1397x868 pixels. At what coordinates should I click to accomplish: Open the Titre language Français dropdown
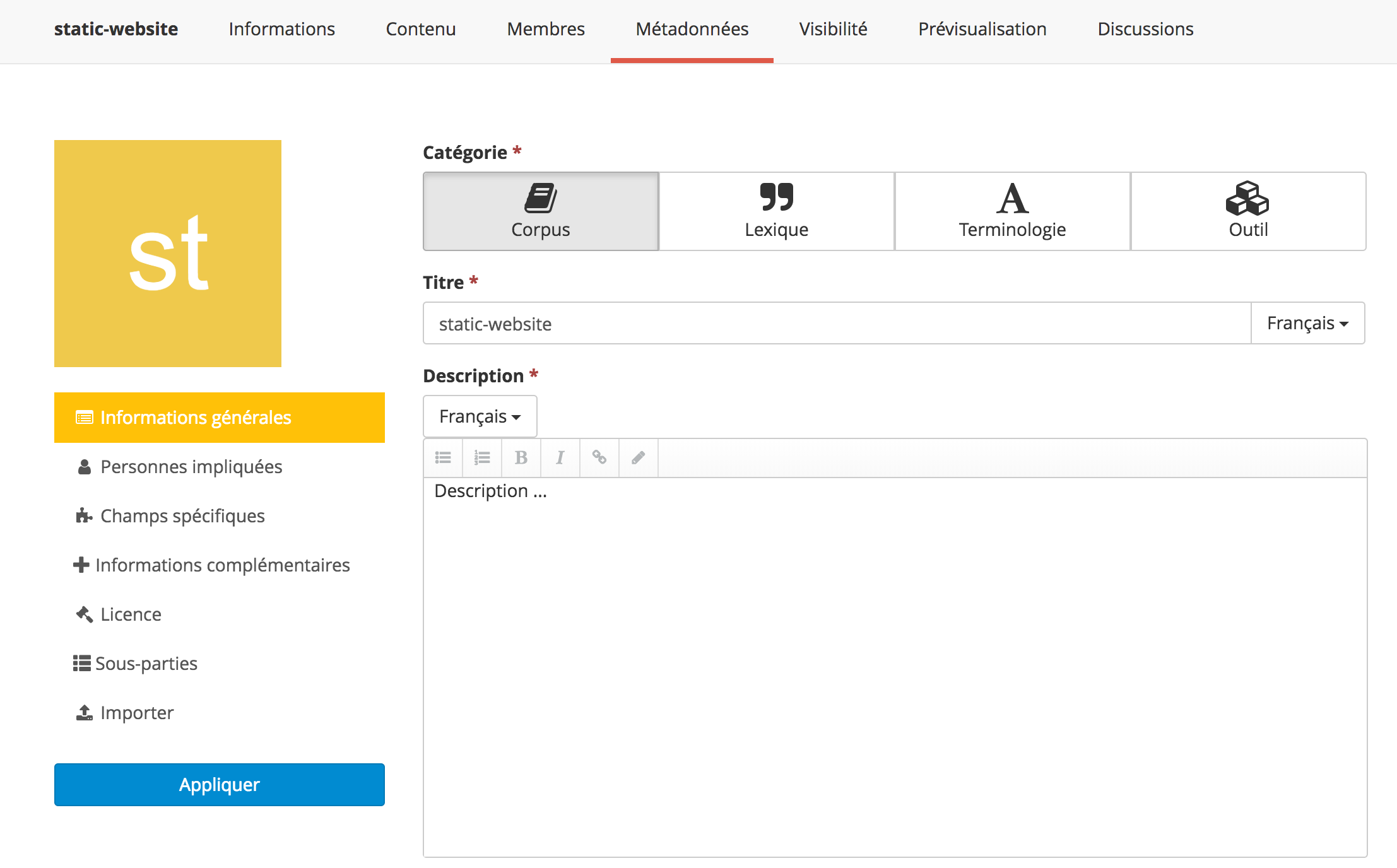tap(1307, 323)
